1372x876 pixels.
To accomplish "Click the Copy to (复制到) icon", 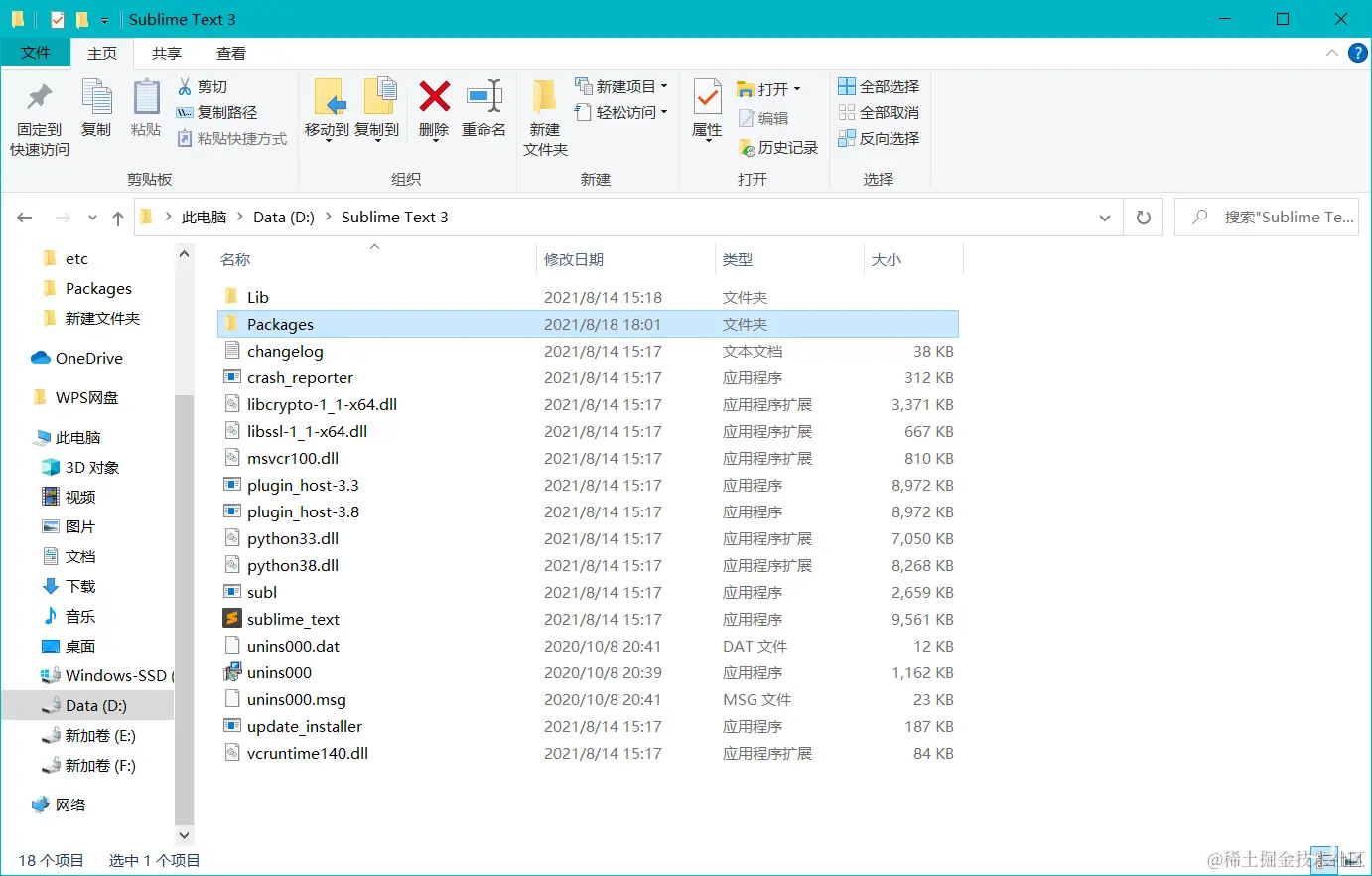I will pos(379,97).
